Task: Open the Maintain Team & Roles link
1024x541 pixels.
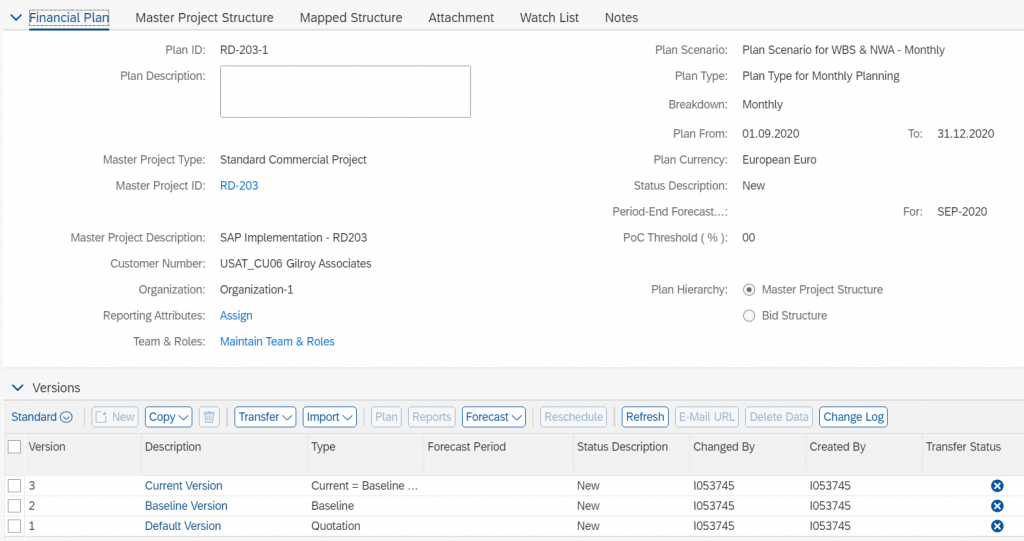Action: (277, 342)
